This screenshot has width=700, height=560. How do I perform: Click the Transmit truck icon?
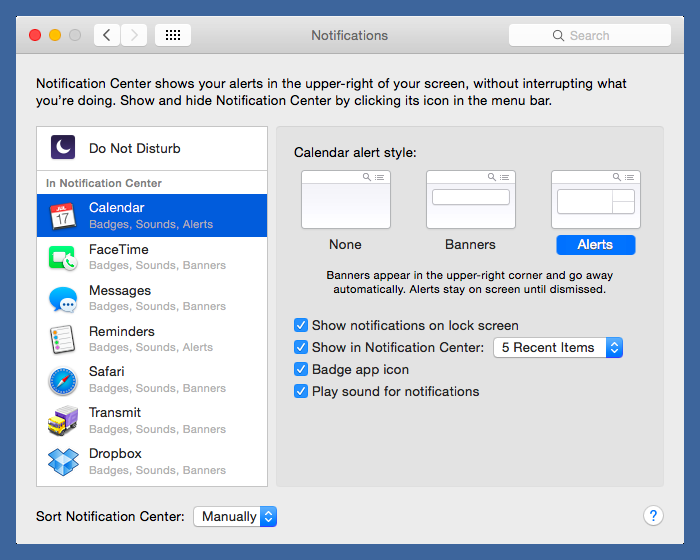click(x=63, y=421)
